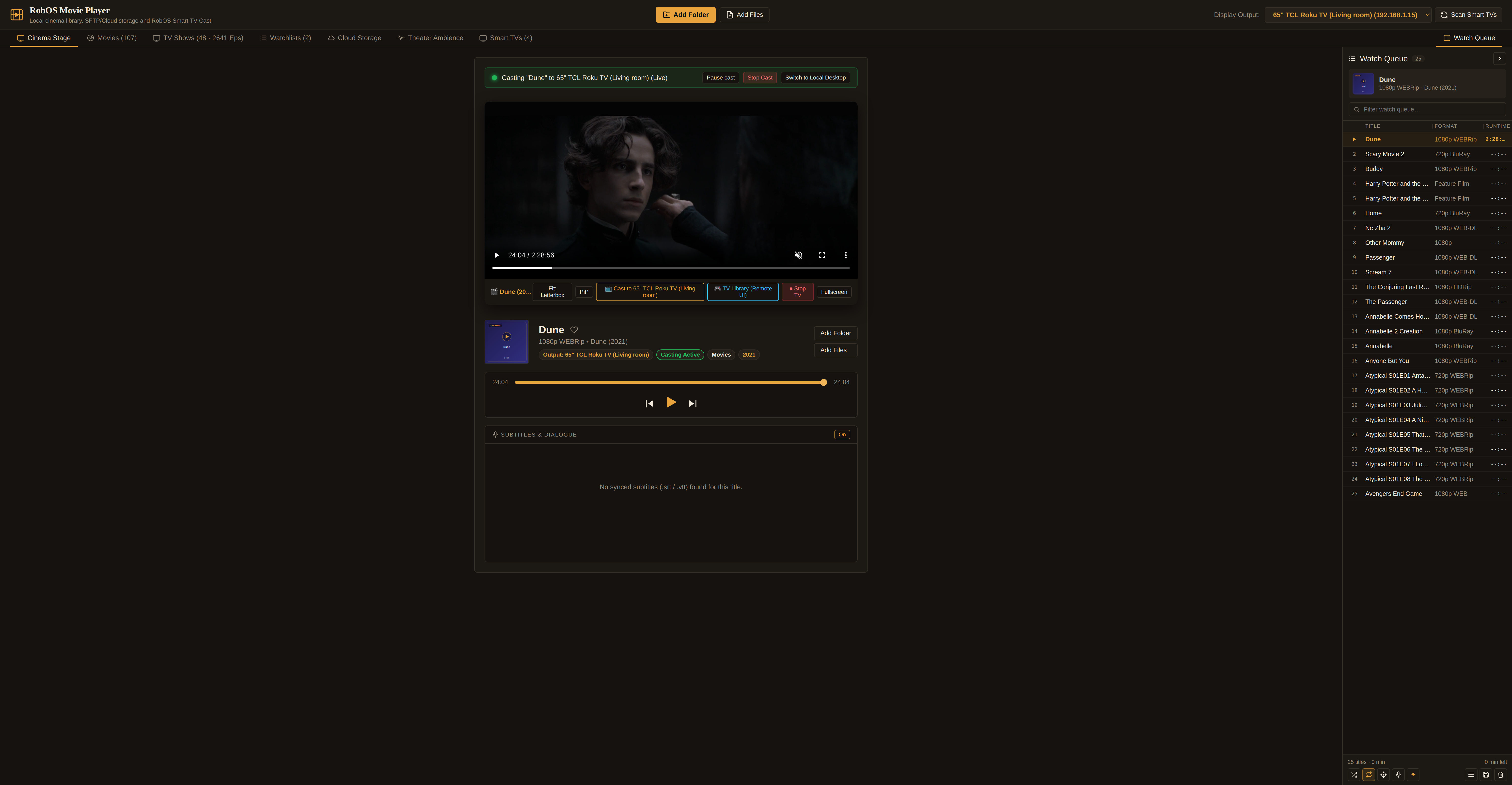This screenshot has height=785, width=1512.
Task: Clear queue with the trash icon
Action: pos(1501,774)
